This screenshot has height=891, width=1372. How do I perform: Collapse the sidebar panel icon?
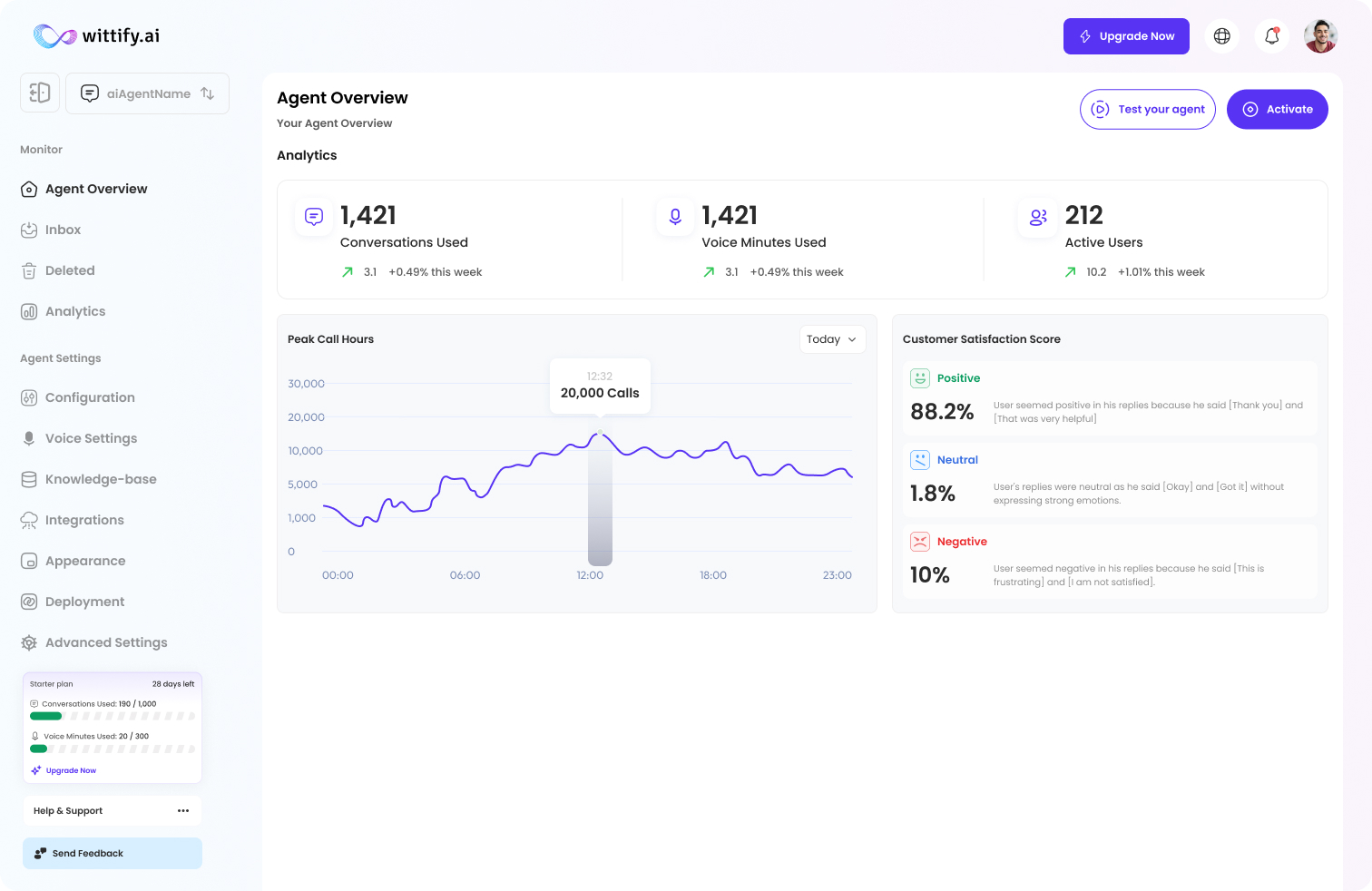tap(40, 93)
